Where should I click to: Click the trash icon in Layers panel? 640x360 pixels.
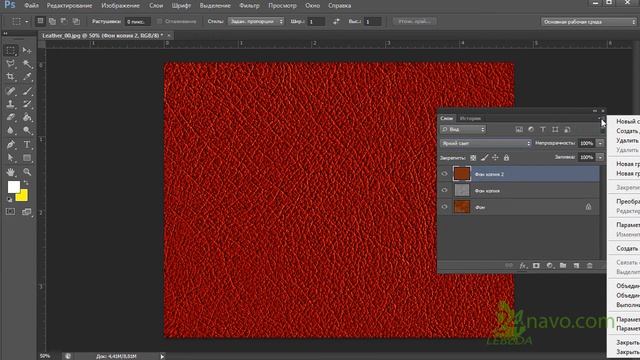click(589, 266)
